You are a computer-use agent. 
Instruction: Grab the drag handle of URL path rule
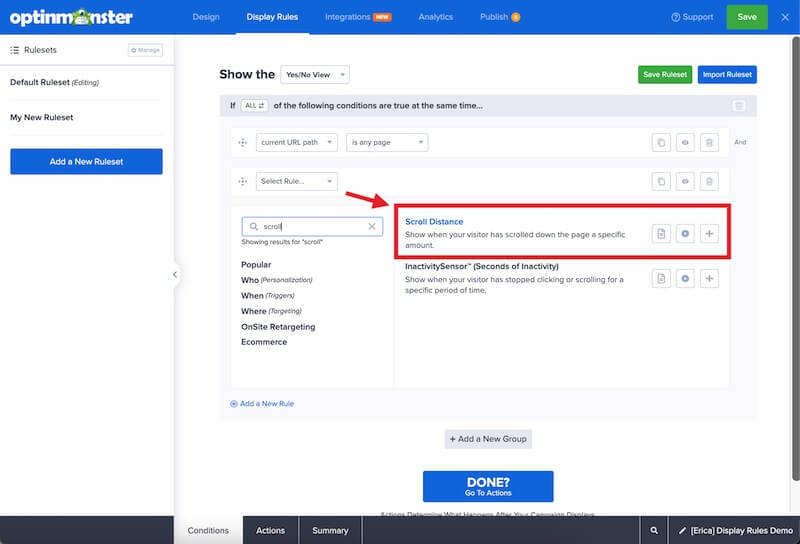[x=242, y=143]
